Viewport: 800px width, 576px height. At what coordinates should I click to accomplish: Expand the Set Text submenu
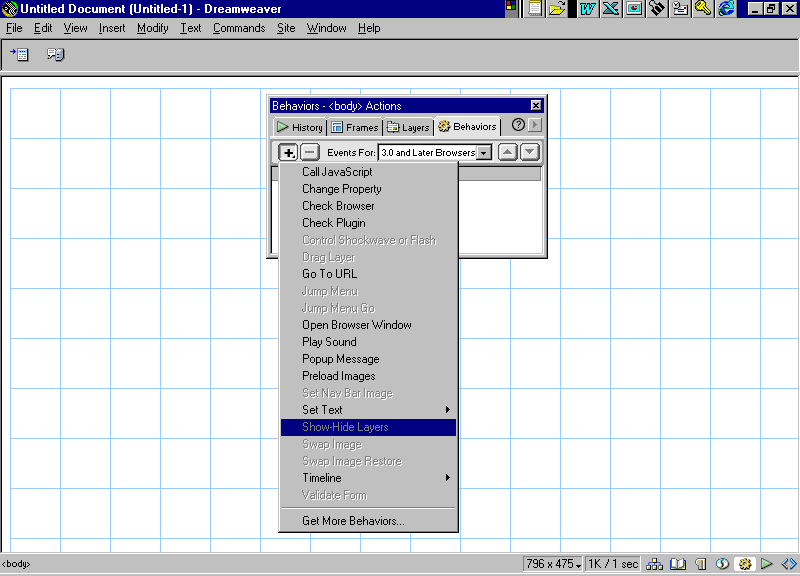368,410
